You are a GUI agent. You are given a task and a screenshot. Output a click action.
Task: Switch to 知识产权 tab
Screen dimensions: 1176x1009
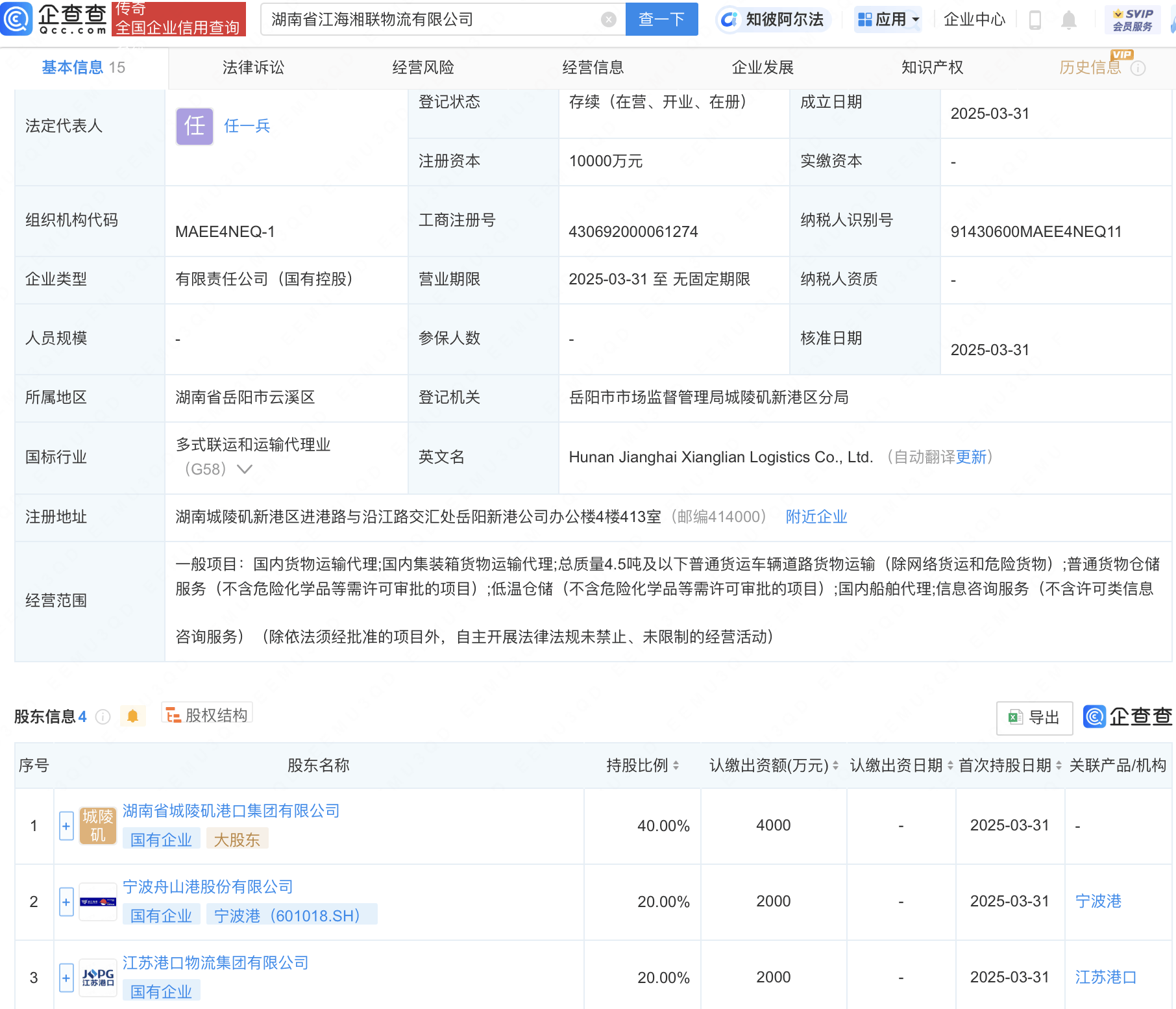[x=933, y=68]
